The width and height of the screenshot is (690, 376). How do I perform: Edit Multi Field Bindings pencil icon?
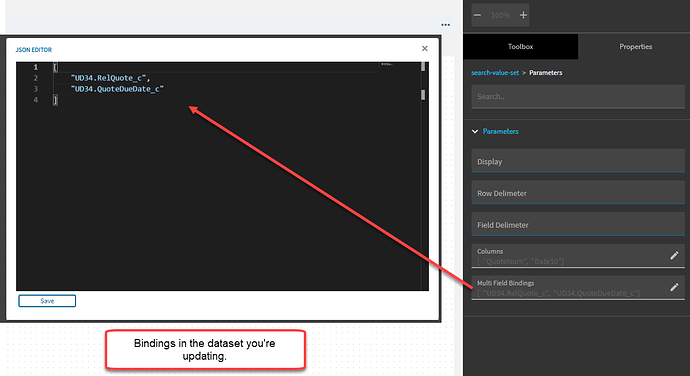[674, 287]
